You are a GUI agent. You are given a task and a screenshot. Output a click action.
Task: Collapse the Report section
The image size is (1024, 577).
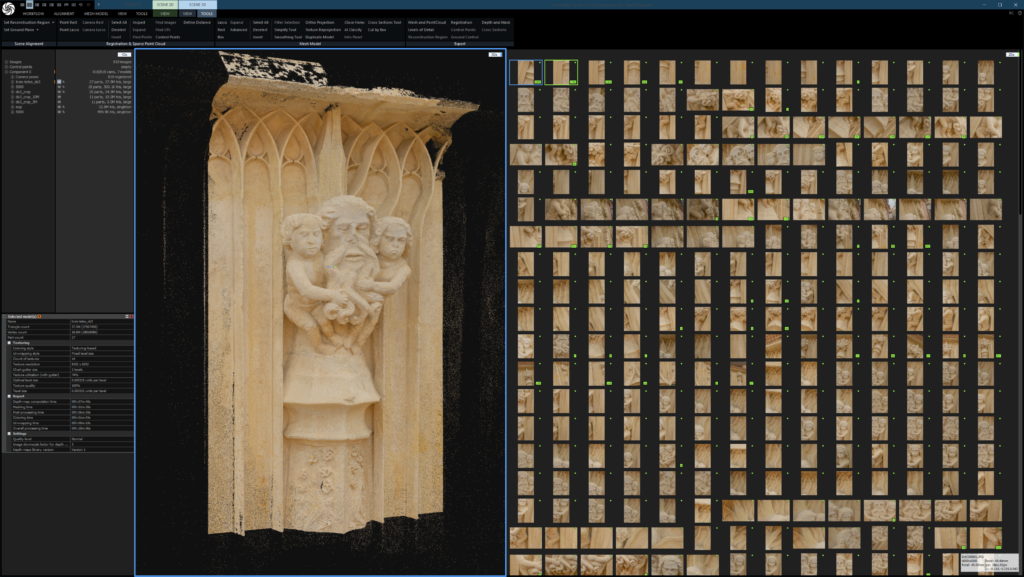(x=9, y=396)
